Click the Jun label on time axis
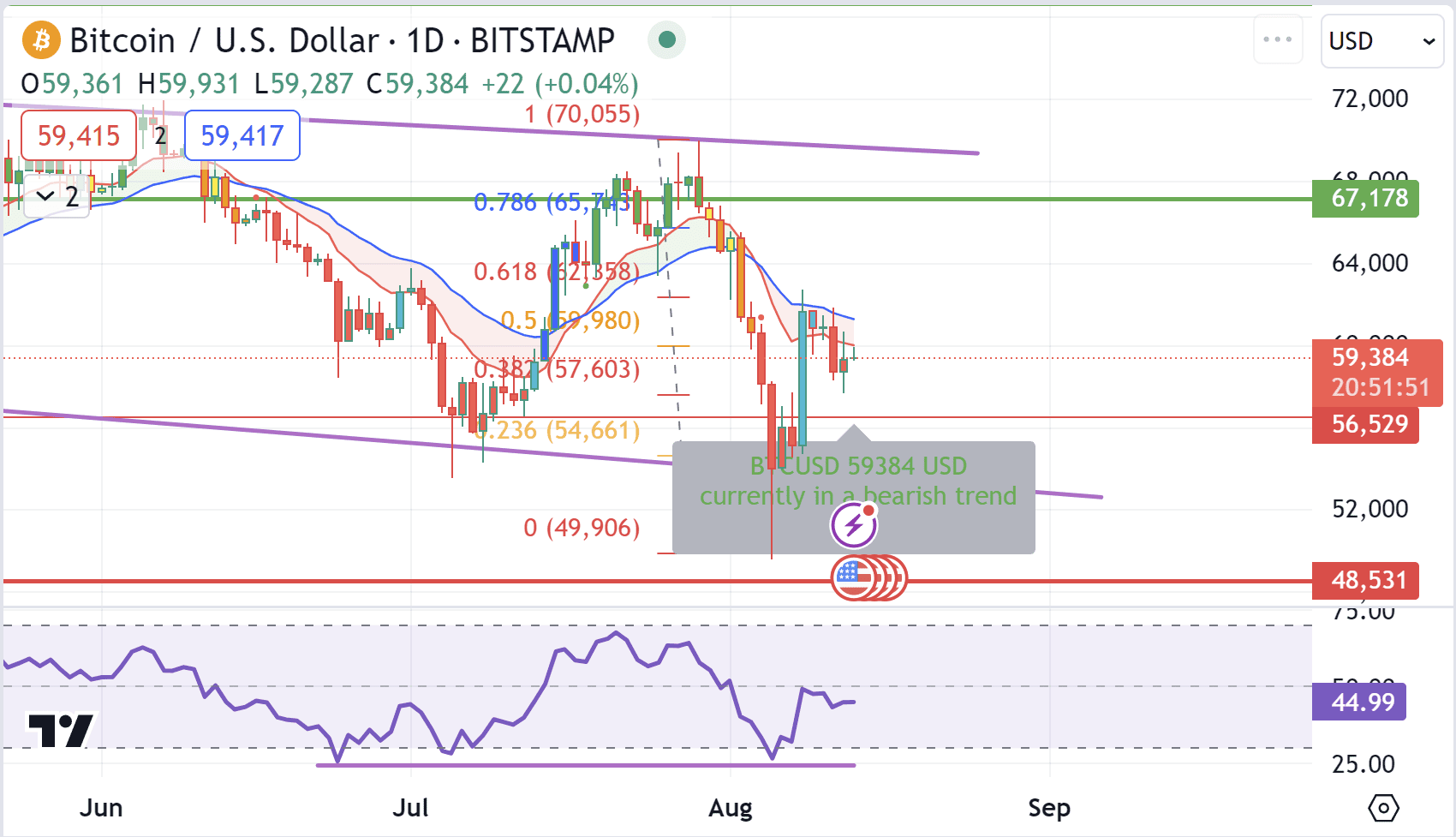This screenshot has height=837, width=1456. [x=101, y=808]
